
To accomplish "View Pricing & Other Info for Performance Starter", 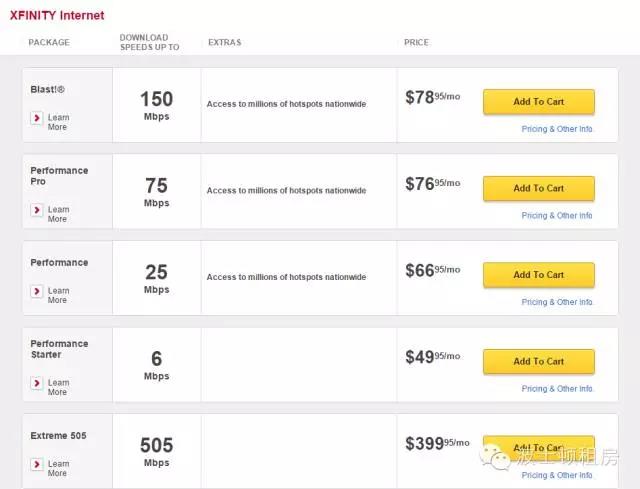I will 557,389.
